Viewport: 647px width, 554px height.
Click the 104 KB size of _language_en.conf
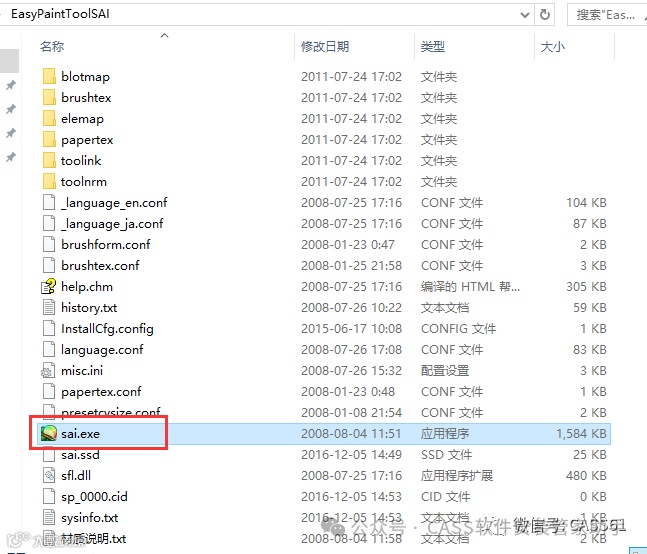pos(586,203)
